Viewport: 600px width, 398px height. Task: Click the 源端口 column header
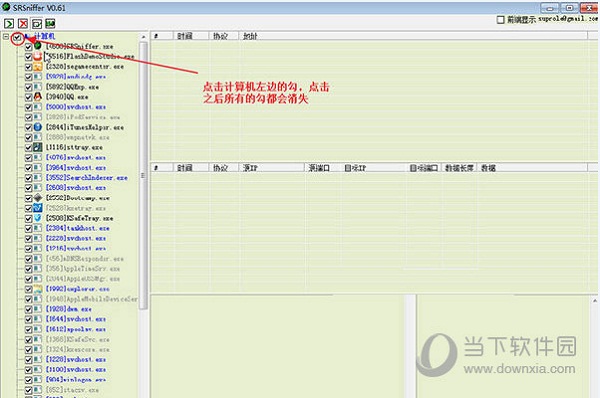(x=323, y=168)
